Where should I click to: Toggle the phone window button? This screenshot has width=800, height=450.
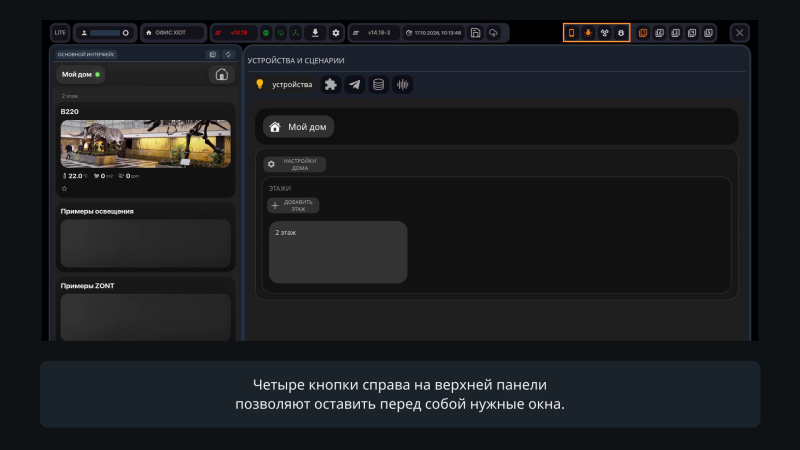pos(571,33)
